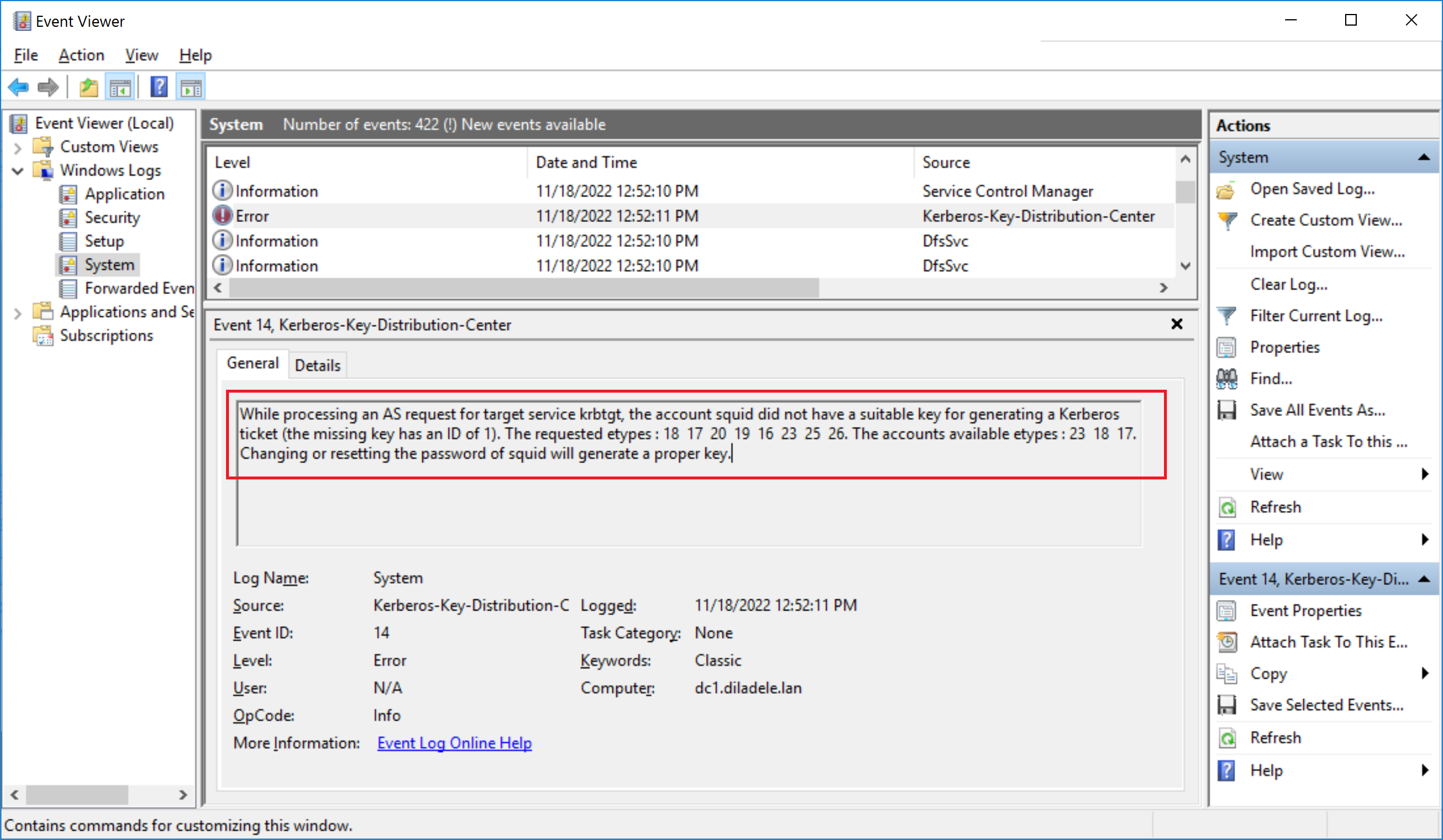
Task: Click the Save All Events As floppy icon
Action: pos(1227,410)
